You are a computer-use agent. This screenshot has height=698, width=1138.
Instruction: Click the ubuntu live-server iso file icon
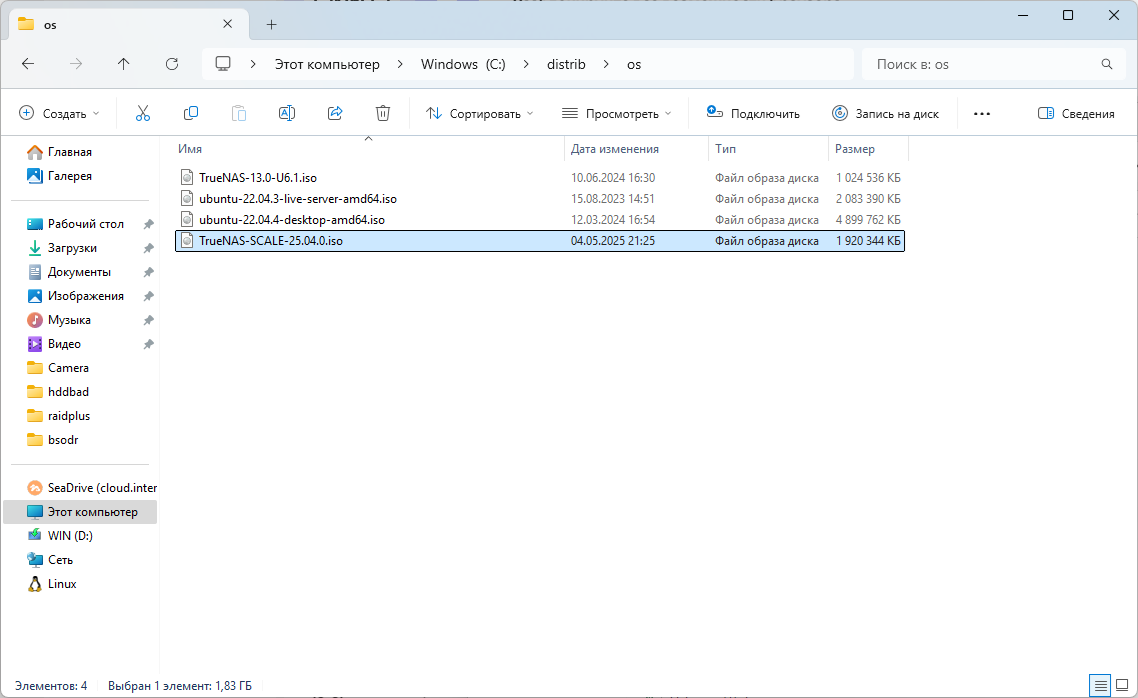[187, 198]
